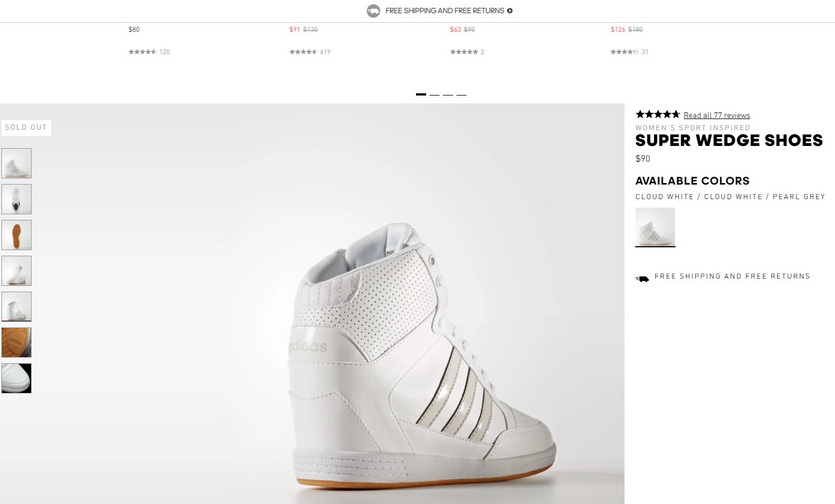Click the Sold Out badge
The image size is (835, 504).
[26, 128]
